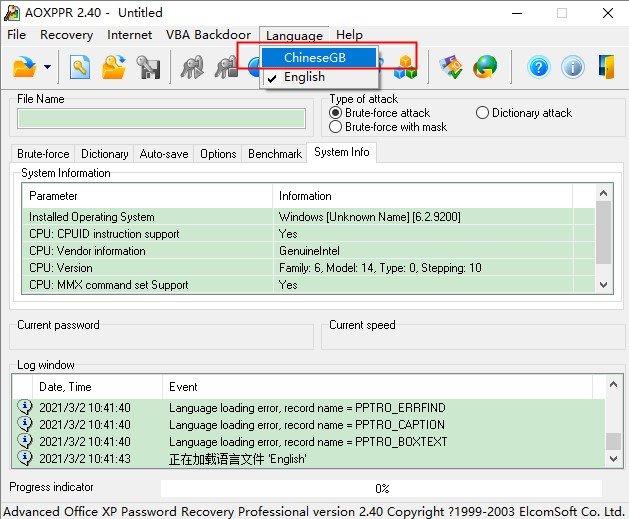
Task: Select the System Info tab
Action: click(x=342, y=152)
